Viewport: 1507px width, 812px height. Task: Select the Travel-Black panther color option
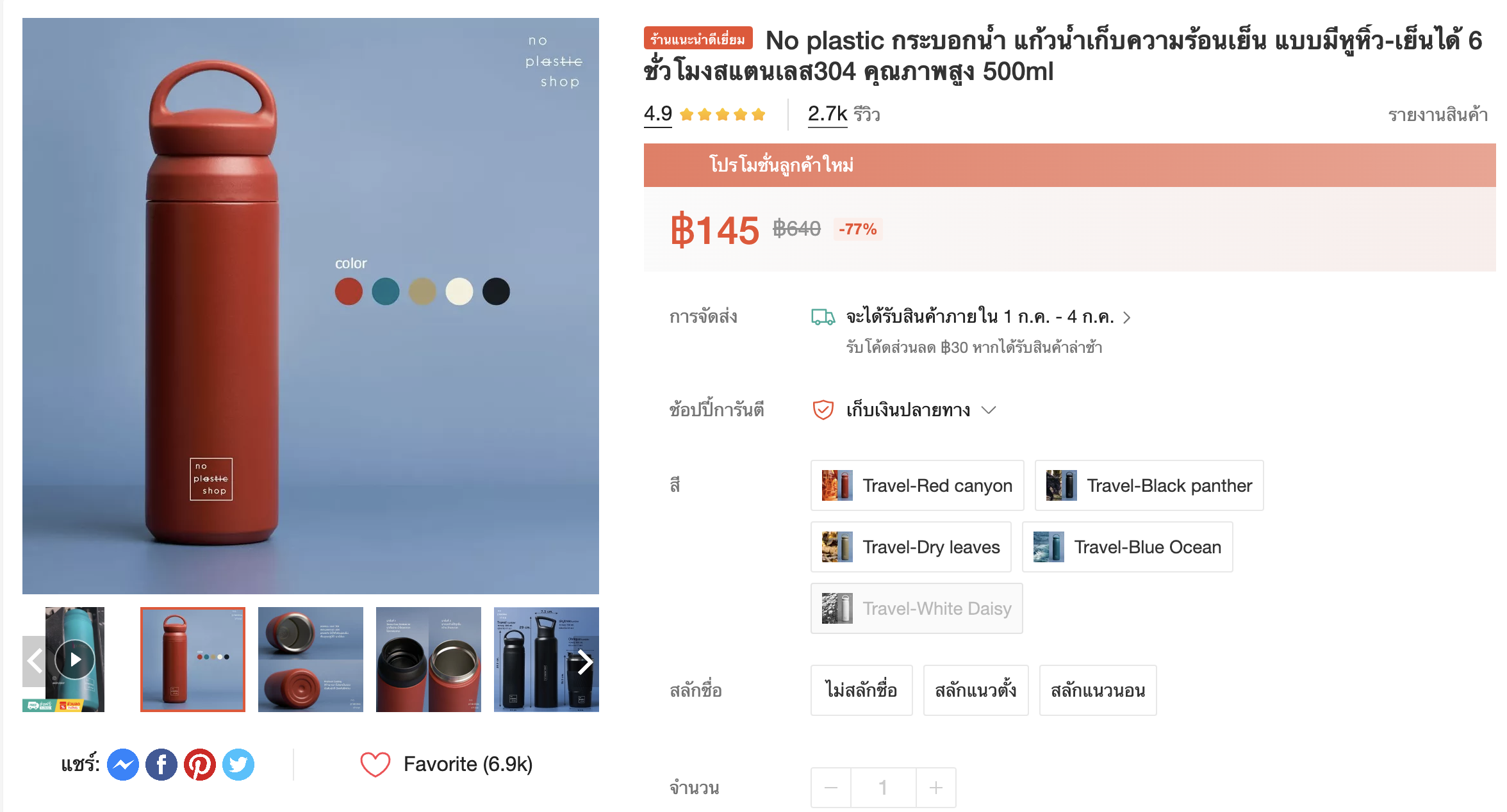pyautogui.click(x=1149, y=485)
